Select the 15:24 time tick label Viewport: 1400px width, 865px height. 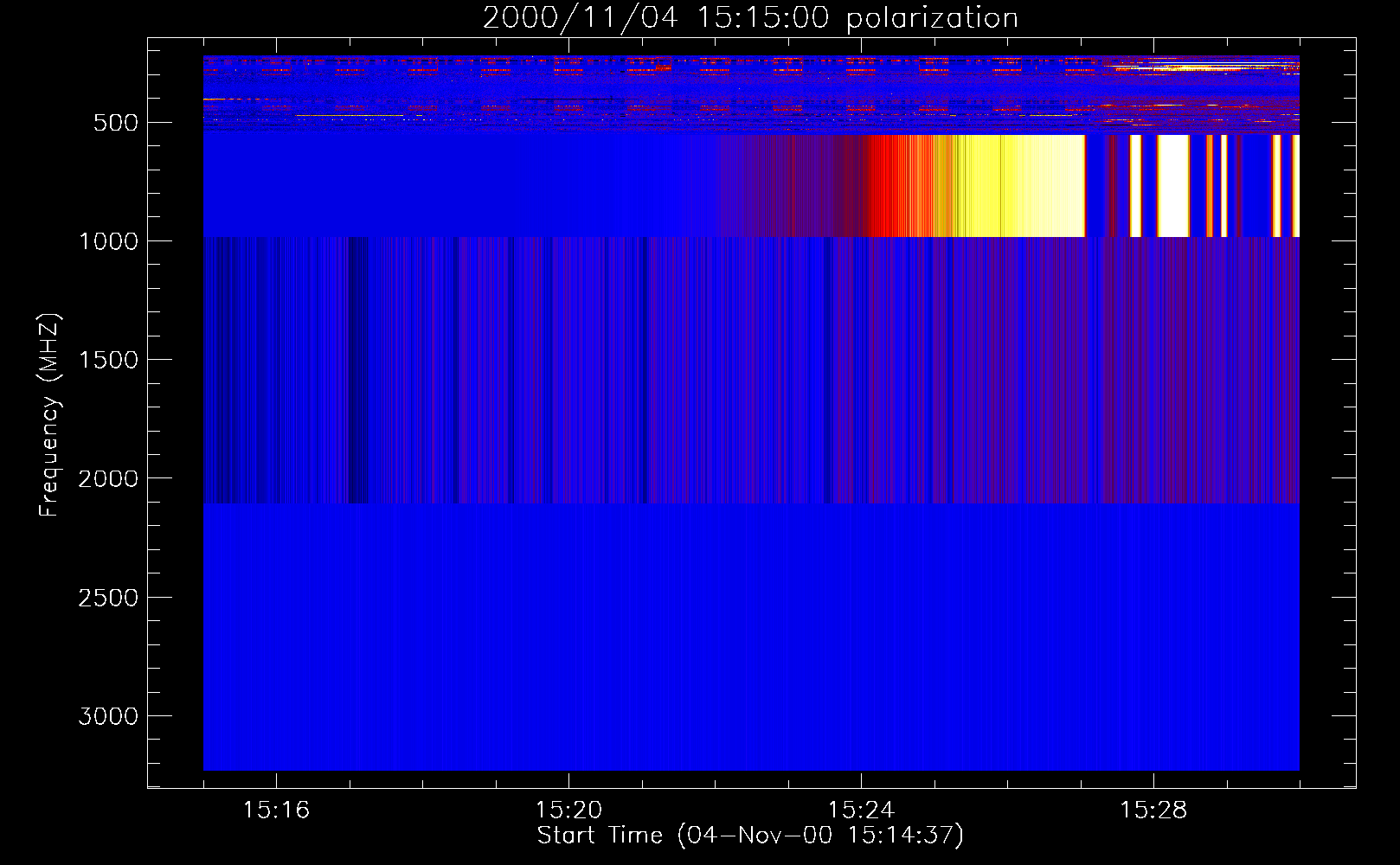tap(861, 811)
